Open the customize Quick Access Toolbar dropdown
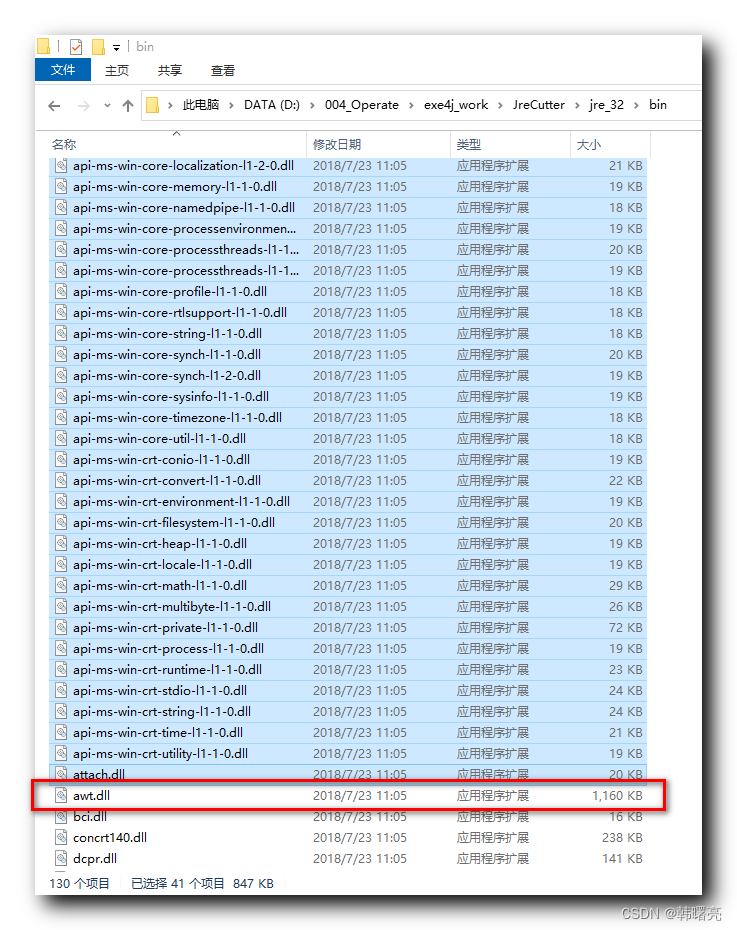 coord(116,47)
